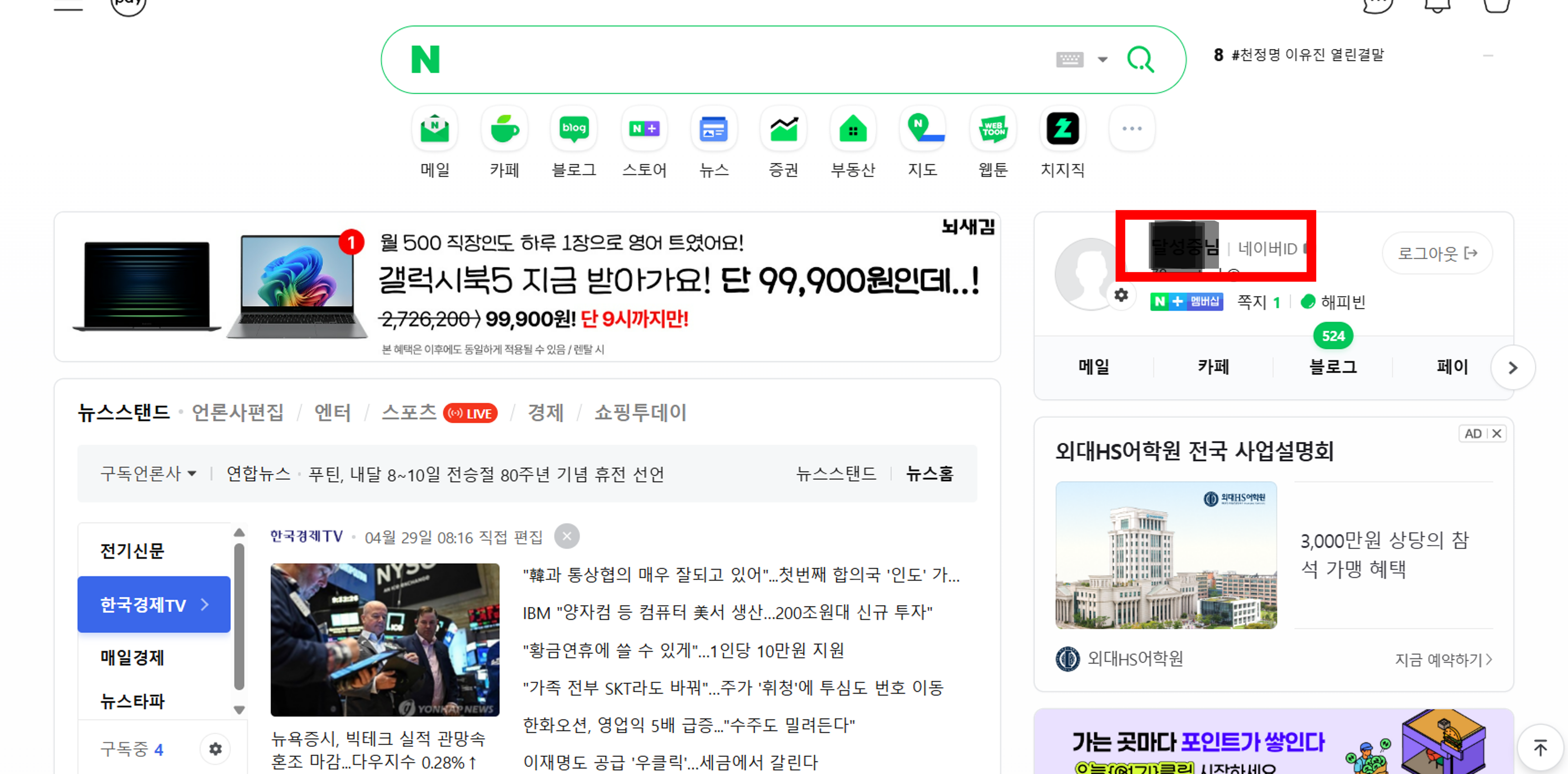This screenshot has height=774, width=1568.
Task: Open the 스토어 (Store) service icon
Action: point(644,129)
